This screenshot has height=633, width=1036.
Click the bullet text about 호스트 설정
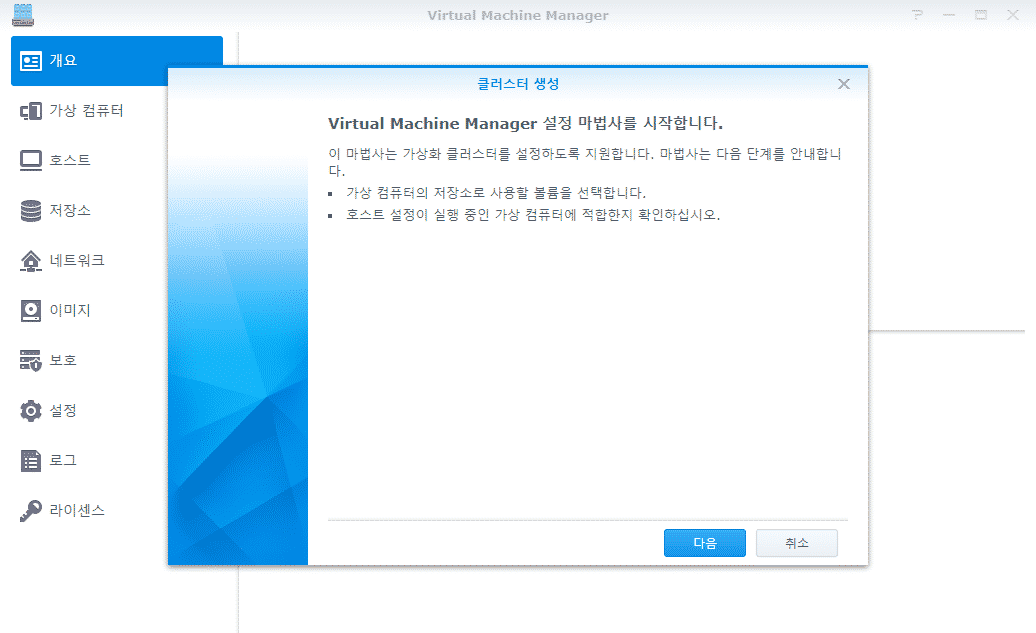pos(533,215)
